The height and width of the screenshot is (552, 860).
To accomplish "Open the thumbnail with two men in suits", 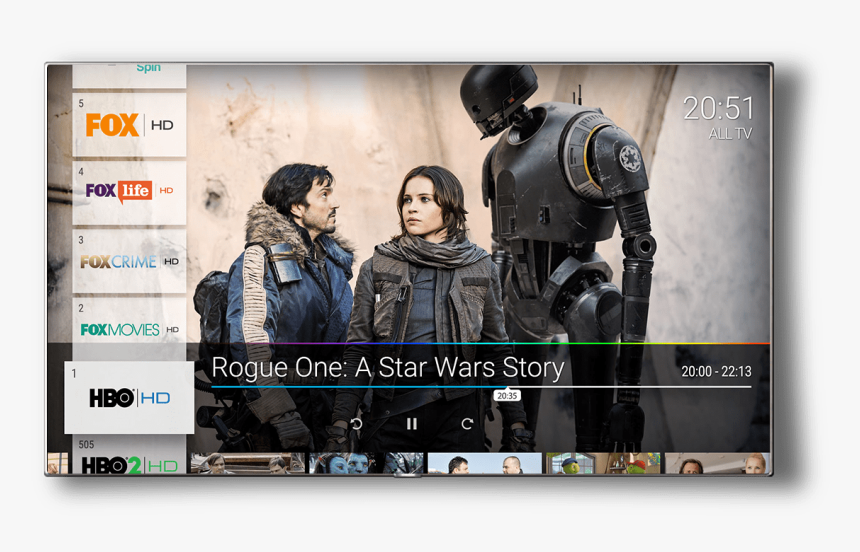I will [x=485, y=463].
